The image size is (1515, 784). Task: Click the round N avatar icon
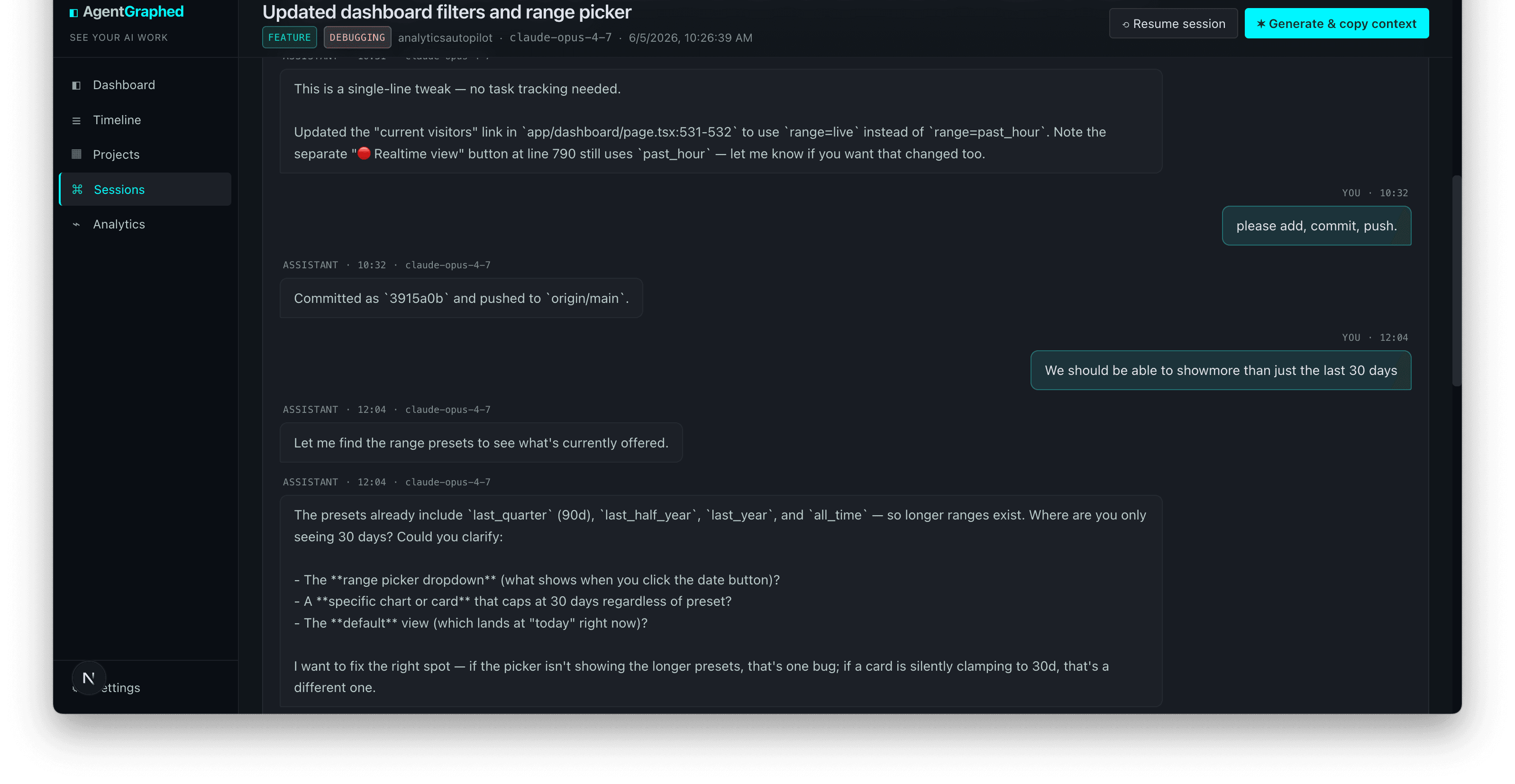tap(89, 678)
